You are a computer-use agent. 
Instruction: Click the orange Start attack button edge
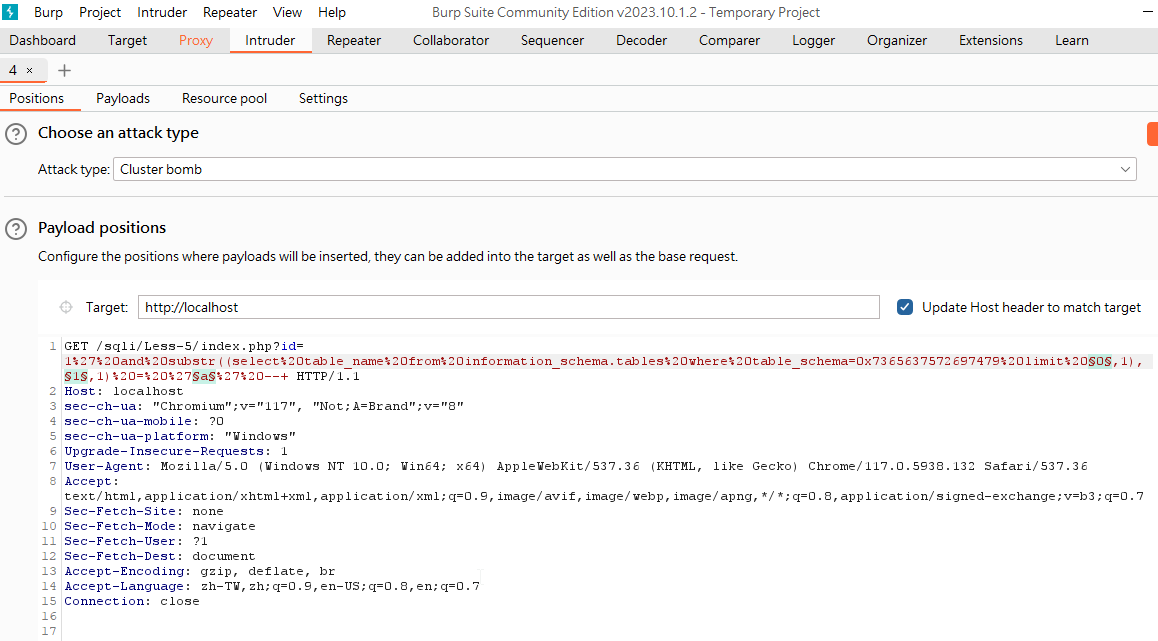1152,134
